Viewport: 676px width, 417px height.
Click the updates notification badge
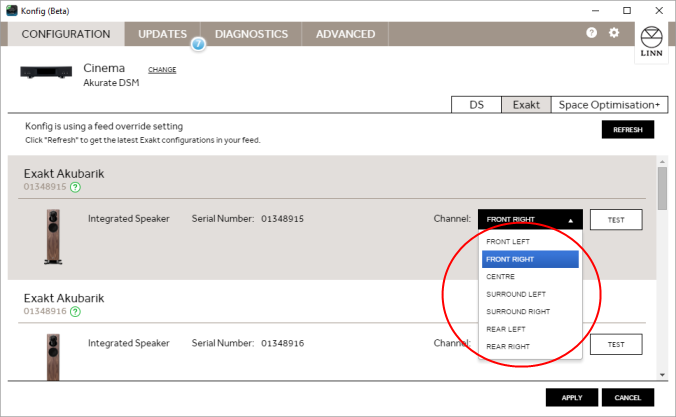198,44
